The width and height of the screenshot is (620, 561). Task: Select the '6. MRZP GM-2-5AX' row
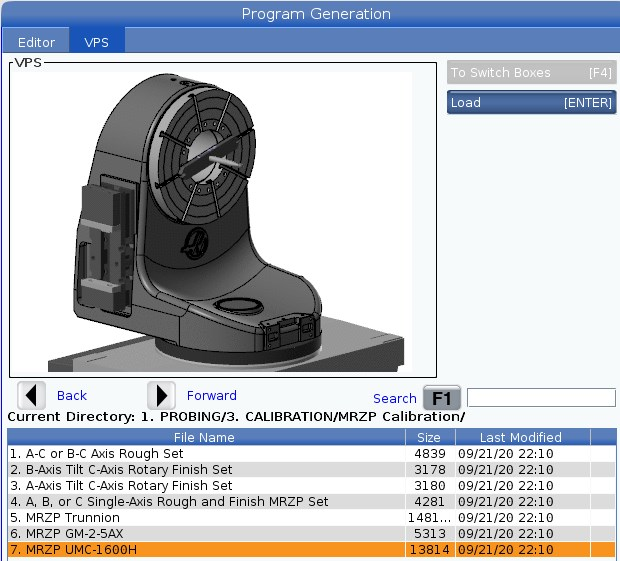312,534
